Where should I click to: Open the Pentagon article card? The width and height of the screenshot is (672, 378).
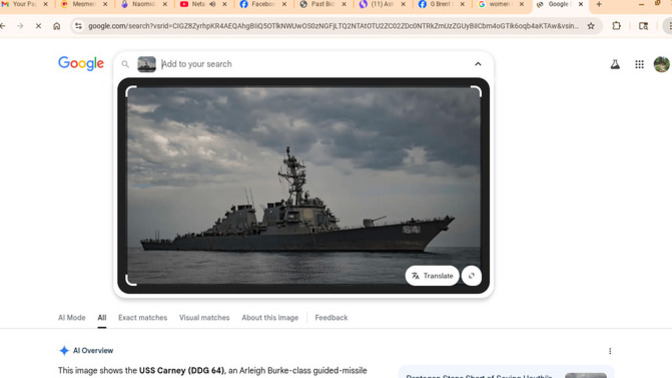[x=506, y=373]
